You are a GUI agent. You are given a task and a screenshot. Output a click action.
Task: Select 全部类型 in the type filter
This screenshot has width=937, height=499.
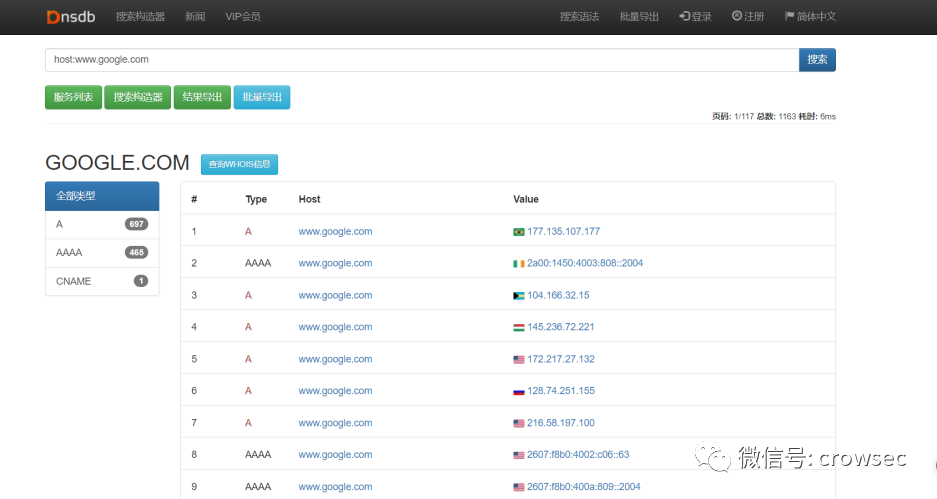coord(102,196)
